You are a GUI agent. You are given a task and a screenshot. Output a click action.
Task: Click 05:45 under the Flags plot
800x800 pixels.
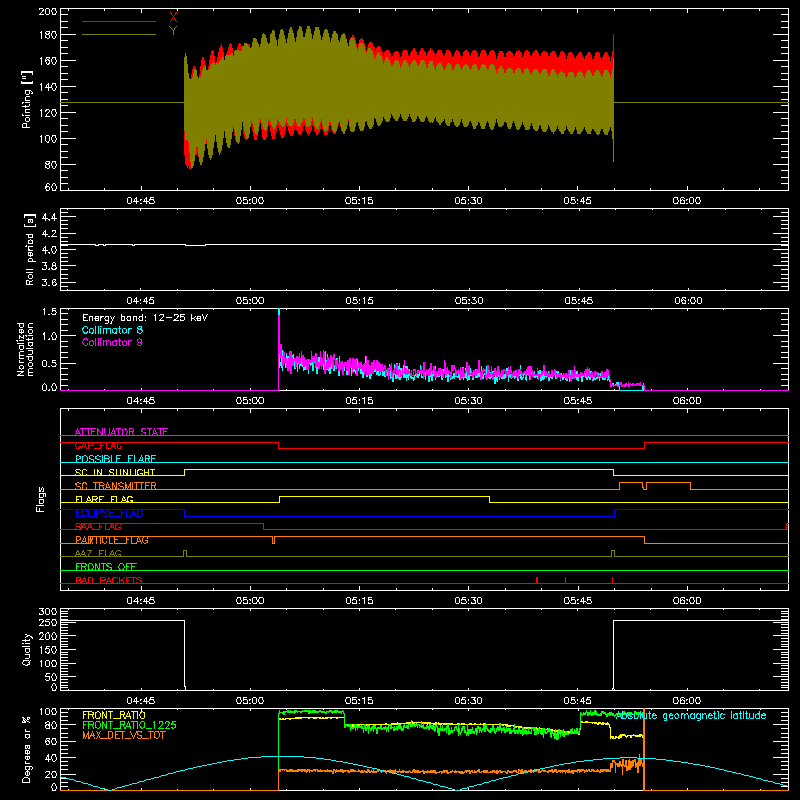(x=578, y=601)
